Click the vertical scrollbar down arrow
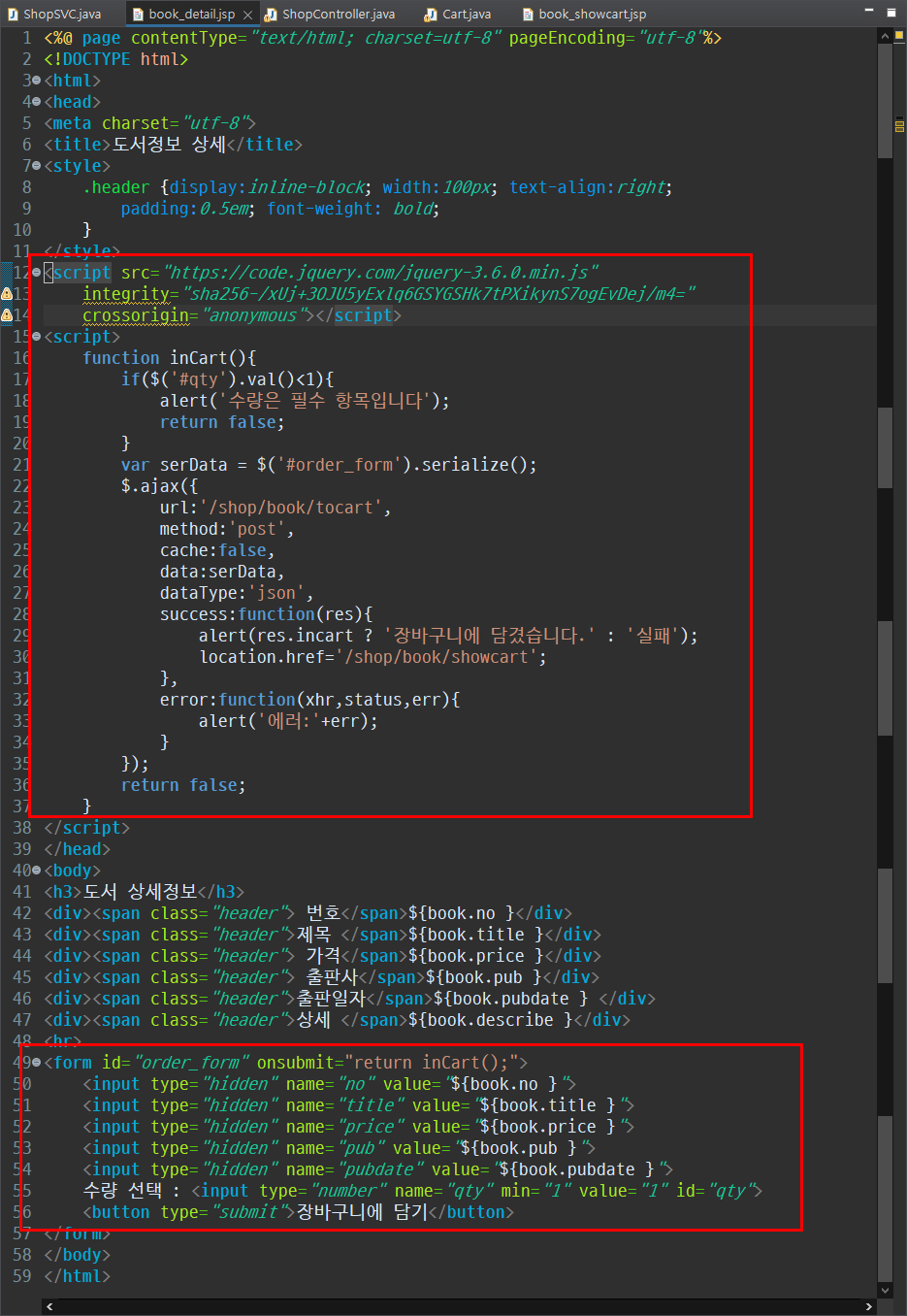The image size is (907, 1316). 885,1290
